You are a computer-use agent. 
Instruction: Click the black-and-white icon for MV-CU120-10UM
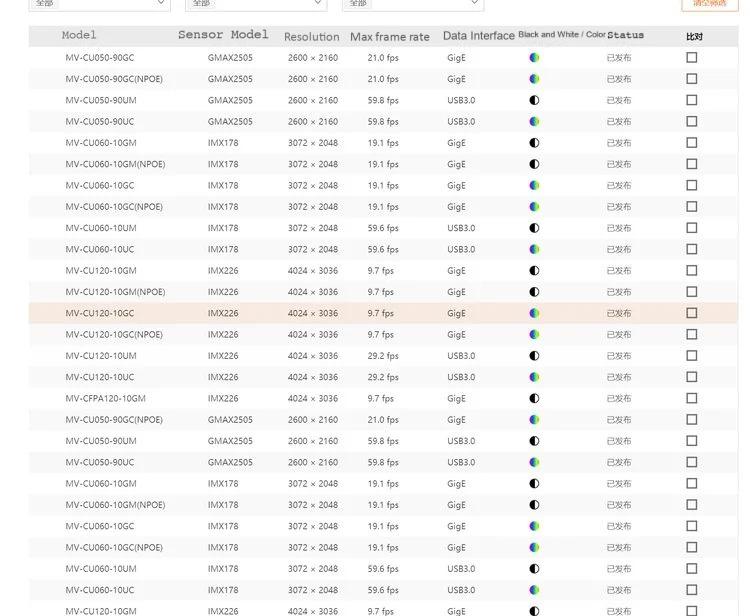[x=534, y=356]
